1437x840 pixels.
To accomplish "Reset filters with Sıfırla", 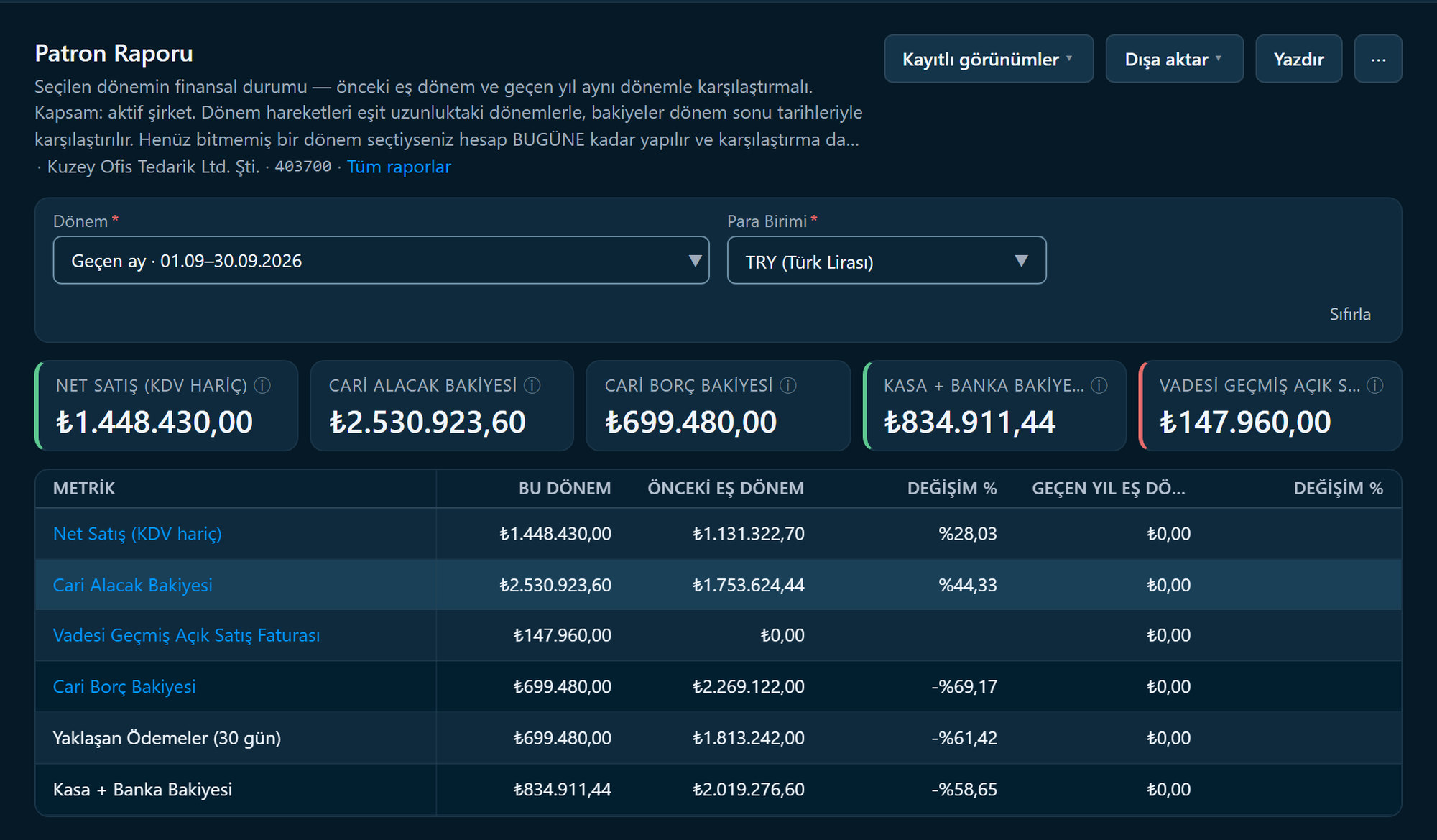I will 1350,314.
